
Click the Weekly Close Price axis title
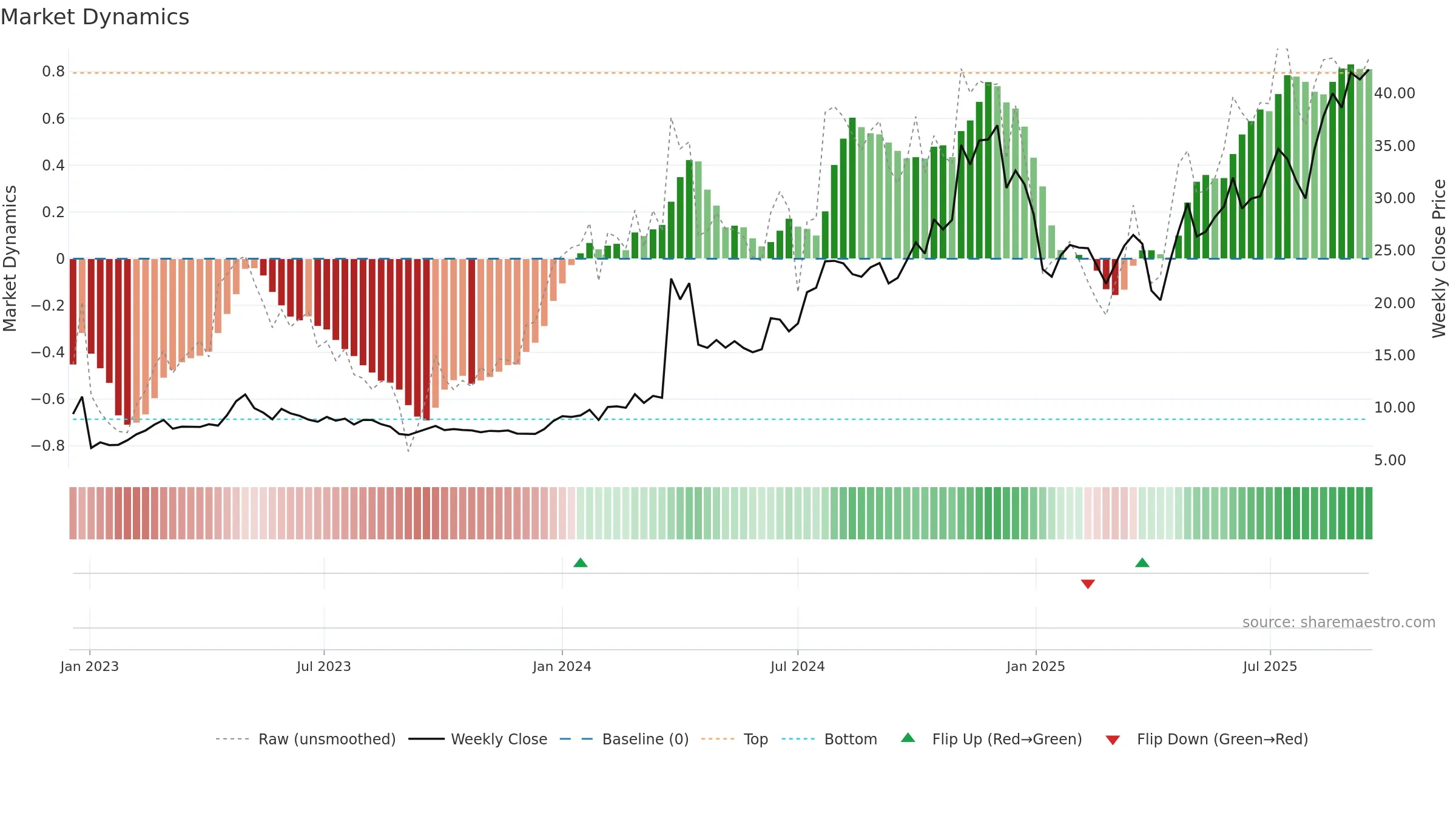(x=1439, y=258)
